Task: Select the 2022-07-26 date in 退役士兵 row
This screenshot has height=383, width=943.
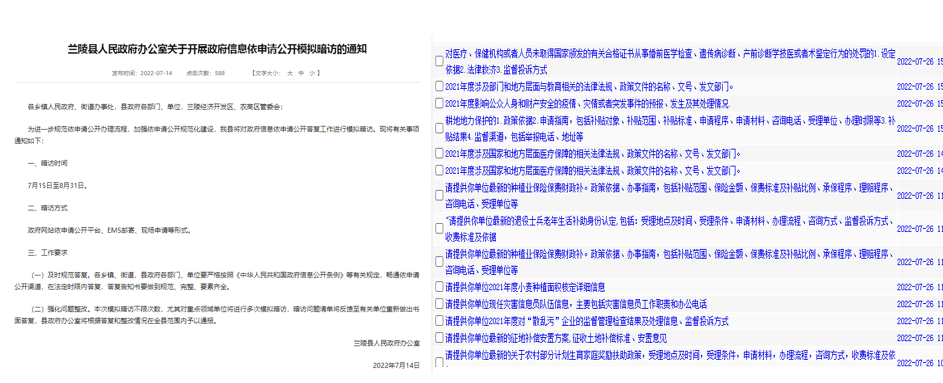Action: click(915, 229)
